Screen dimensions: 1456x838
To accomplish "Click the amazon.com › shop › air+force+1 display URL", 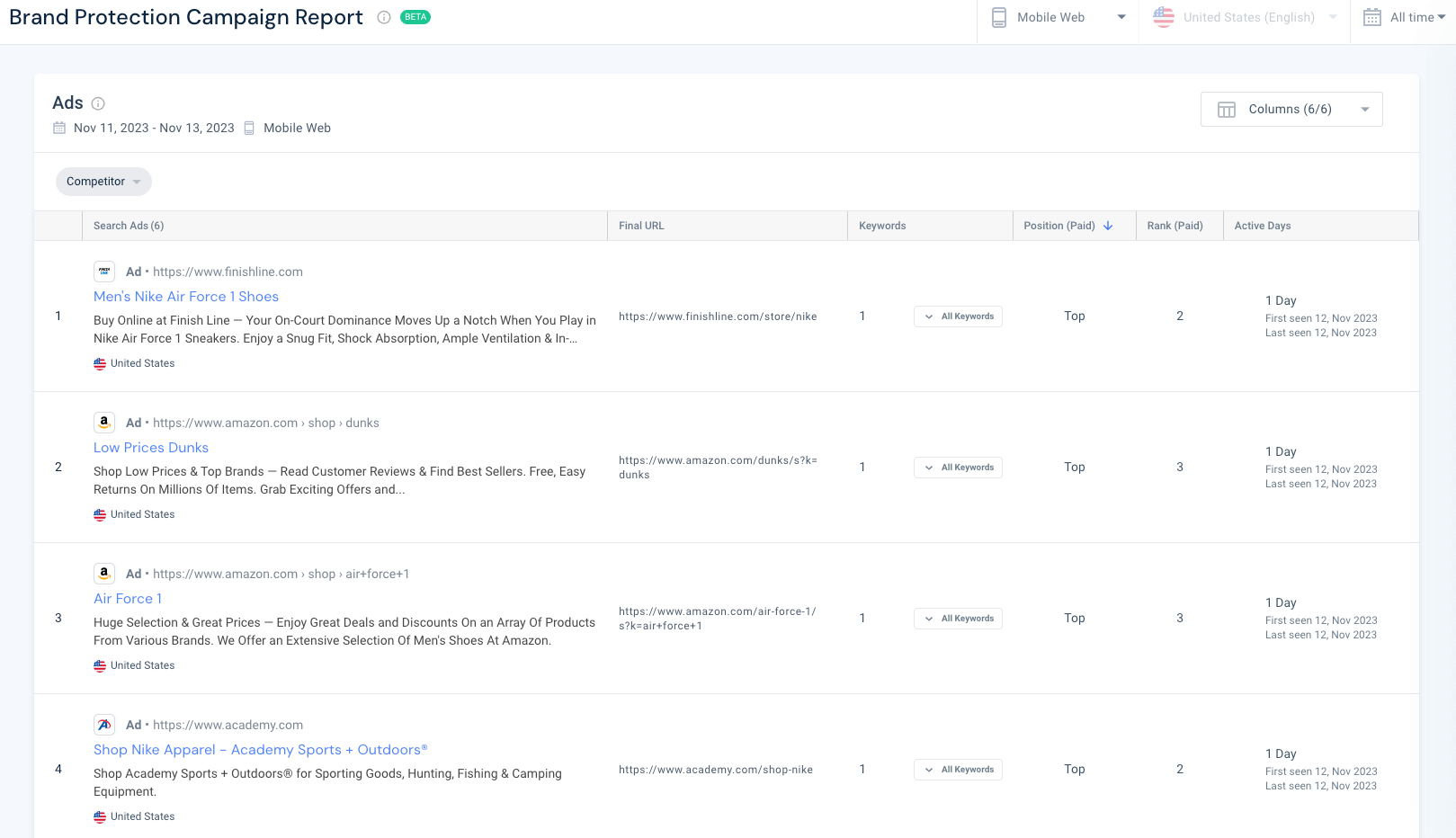I will pos(281,574).
